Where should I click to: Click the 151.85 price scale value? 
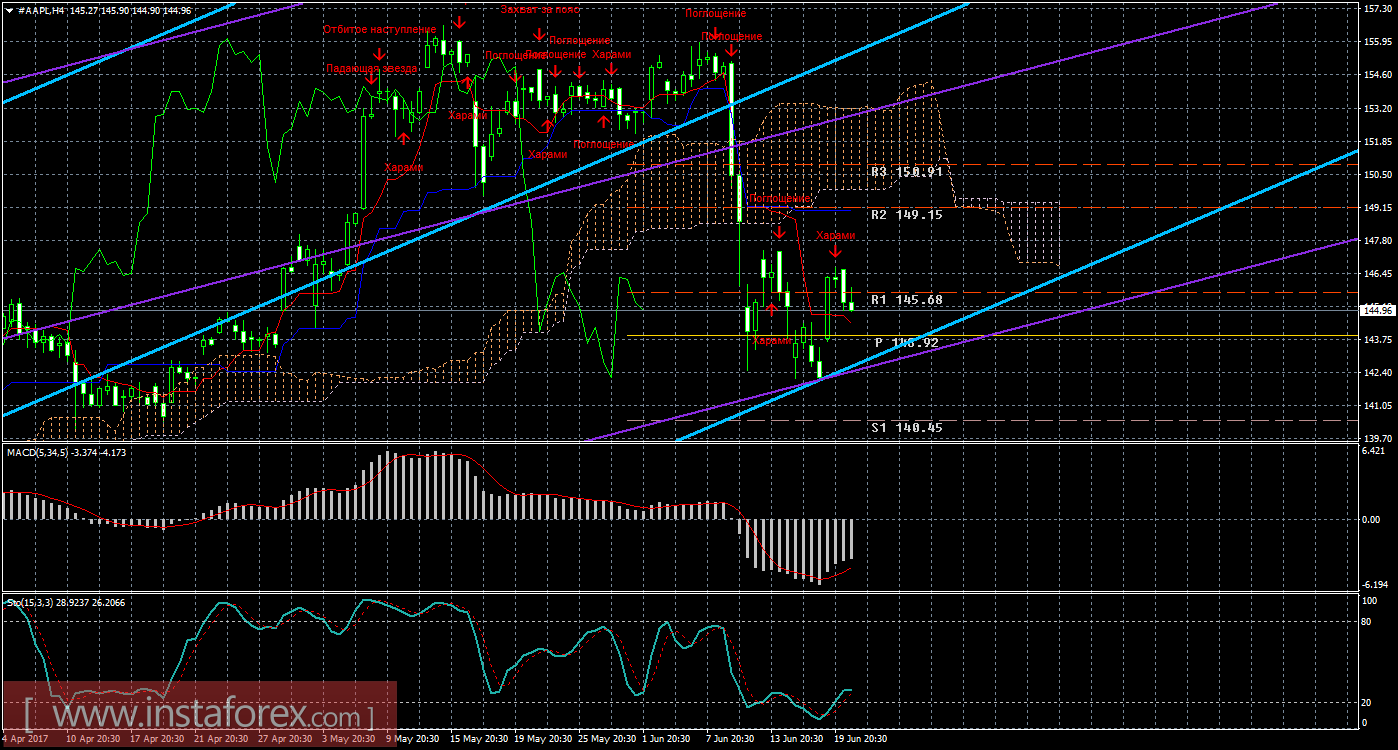click(x=1378, y=141)
